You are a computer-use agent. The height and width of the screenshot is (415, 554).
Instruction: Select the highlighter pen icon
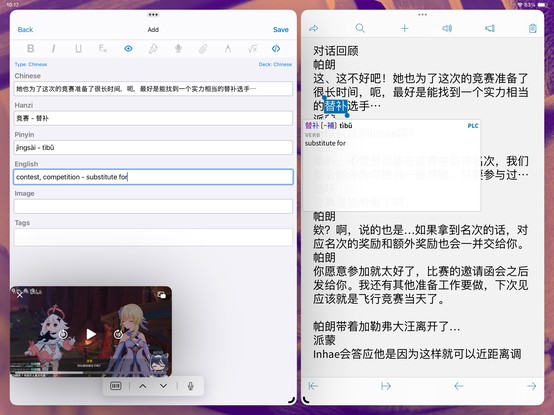(x=153, y=48)
